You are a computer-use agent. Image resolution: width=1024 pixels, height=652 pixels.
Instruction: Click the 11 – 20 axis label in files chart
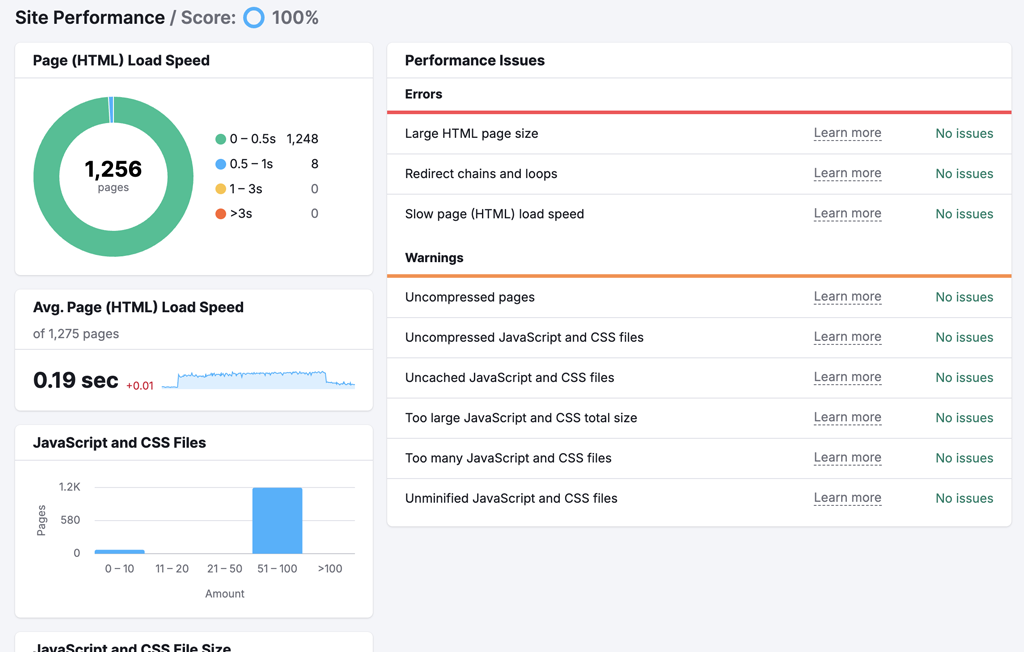(172, 569)
